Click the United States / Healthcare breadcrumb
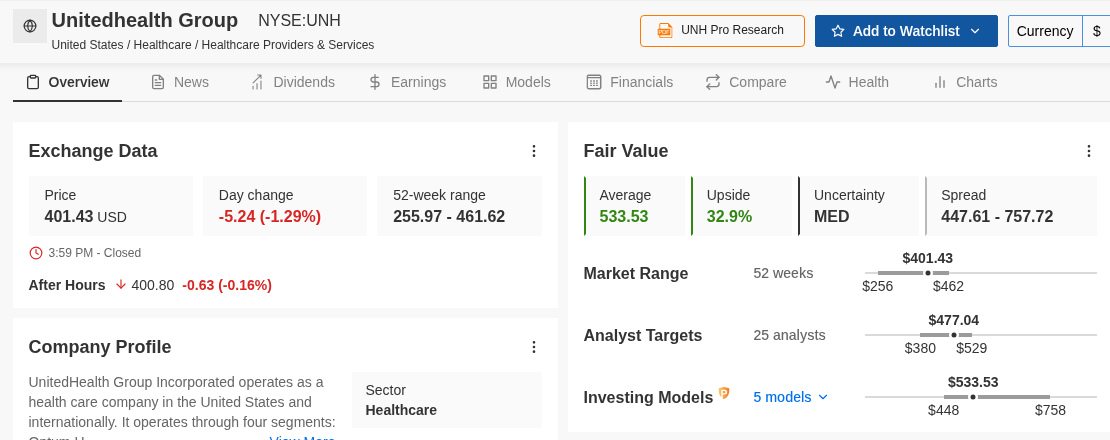The width and height of the screenshot is (1110, 440). (x=213, y=45)
